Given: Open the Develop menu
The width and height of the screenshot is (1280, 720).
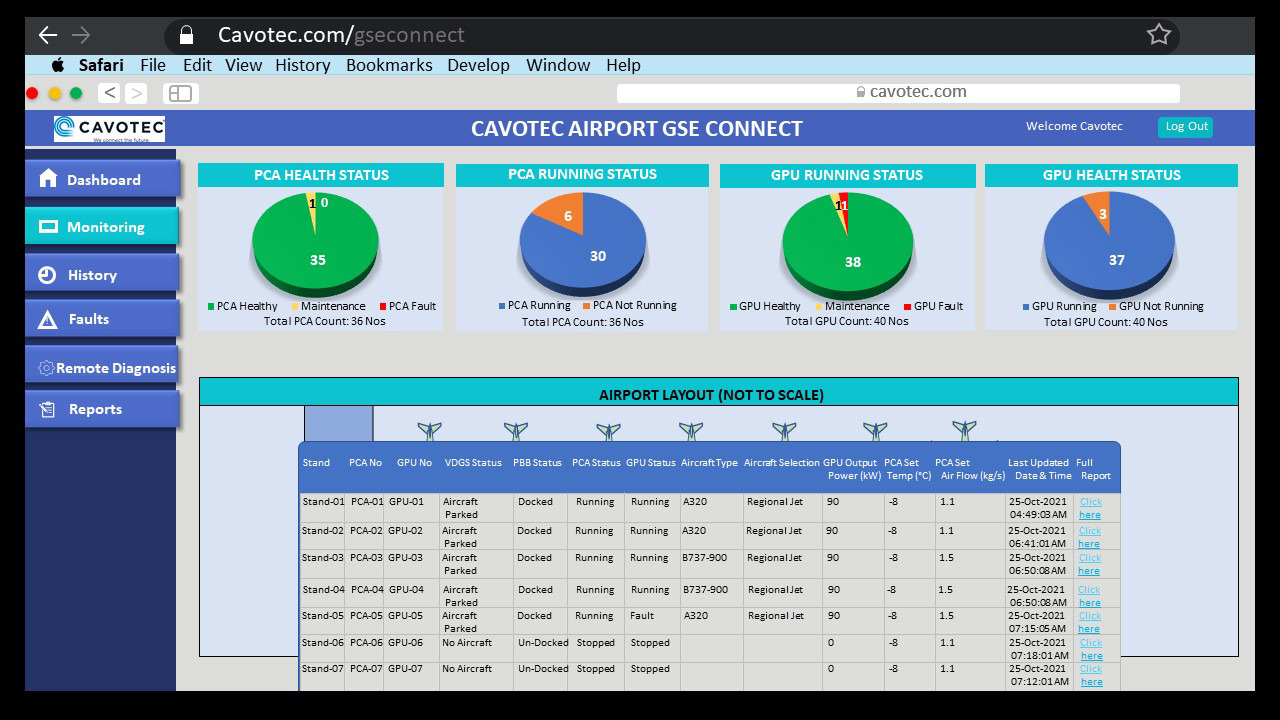Looking at the screenshot, I should (478, 65).
